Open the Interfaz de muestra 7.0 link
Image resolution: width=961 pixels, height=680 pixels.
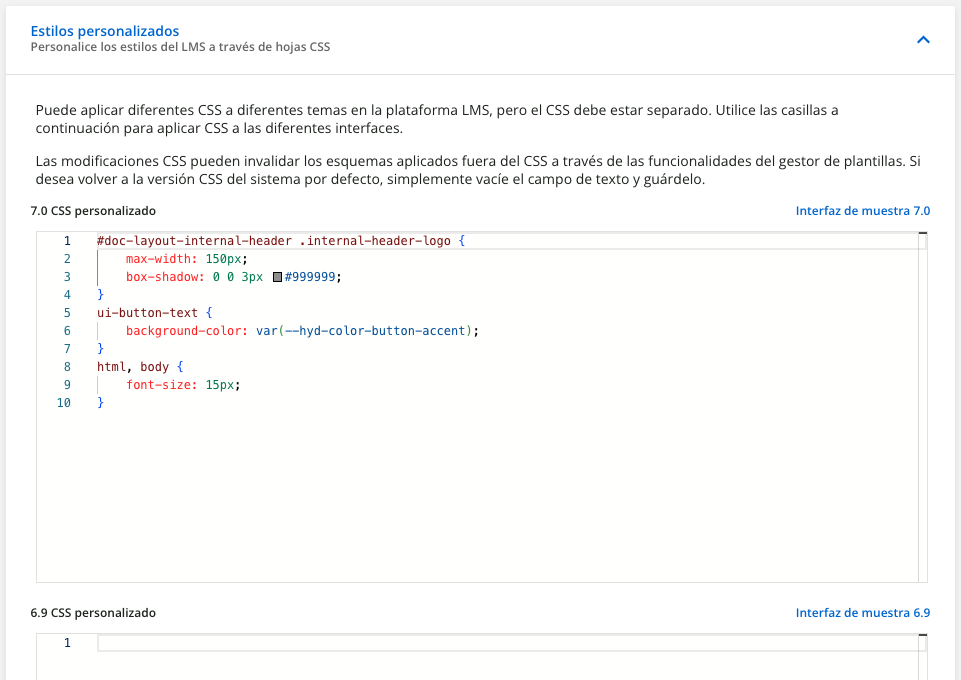click(x=862, y=211)
